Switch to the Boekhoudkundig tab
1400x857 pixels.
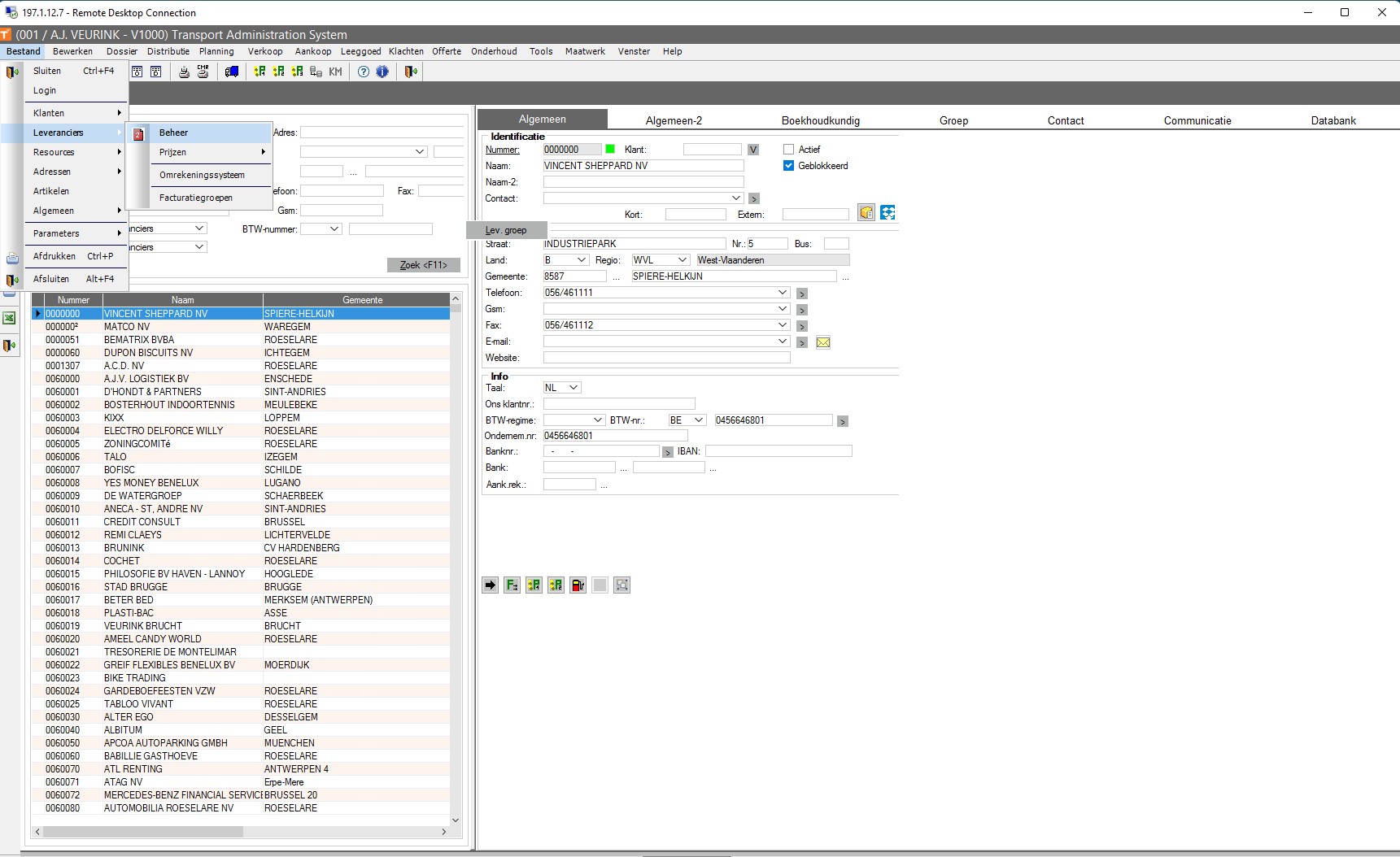820,120
